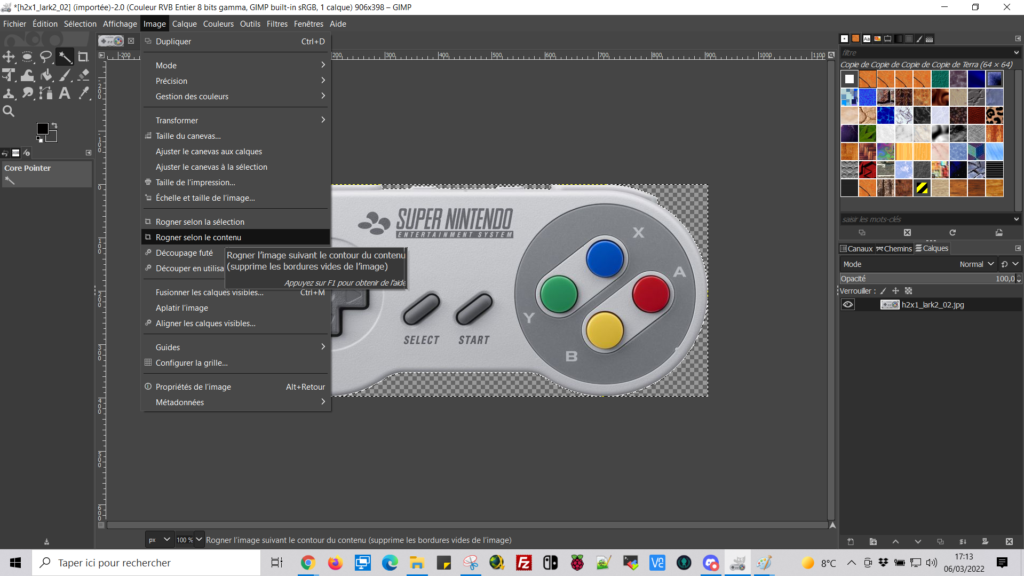Select the h2x1_lark2_02.jpg layer thumbnail
The width and height of the screenshot is (1024, 576).
coord(889,305)
